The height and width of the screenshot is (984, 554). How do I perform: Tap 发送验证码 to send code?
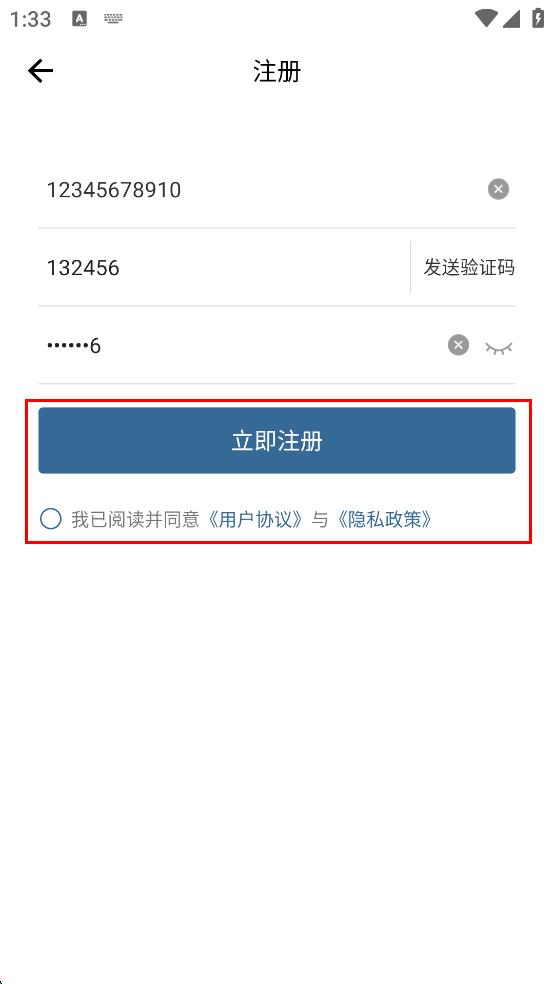point(469,267)
